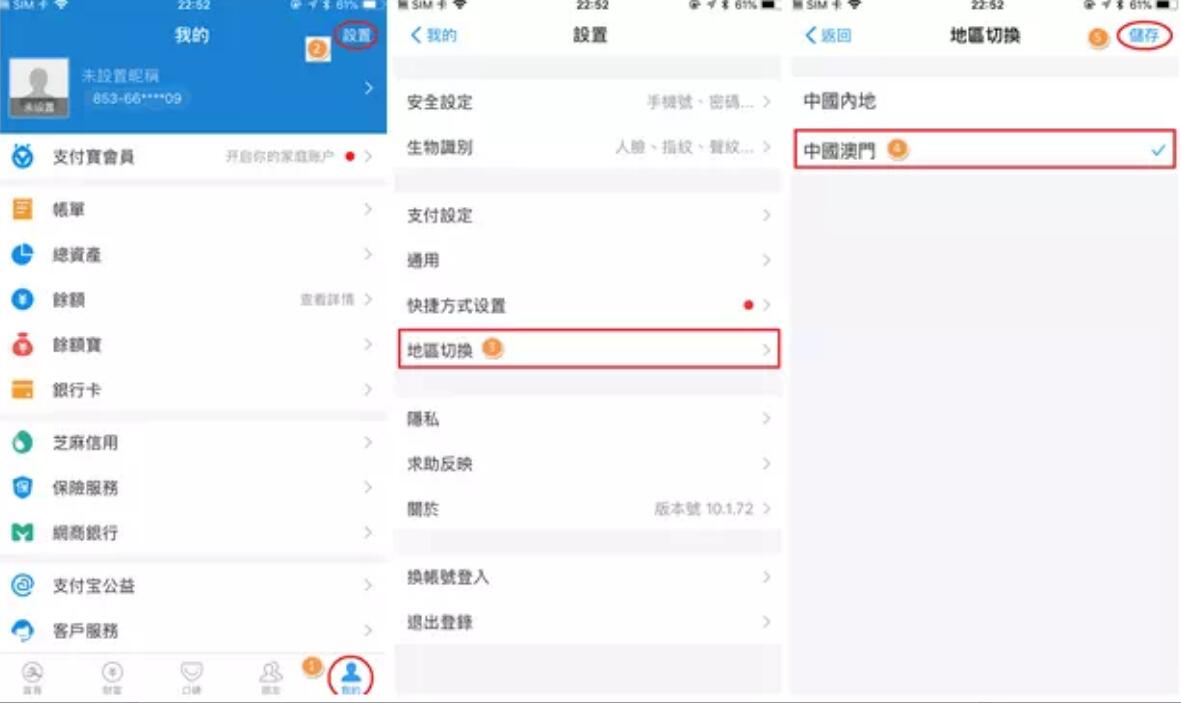Switch to 我的 bottom tab
Image resolution: width=1181 pixels, height=703 pixels.
pyautogui.click(x=351, y=676)
